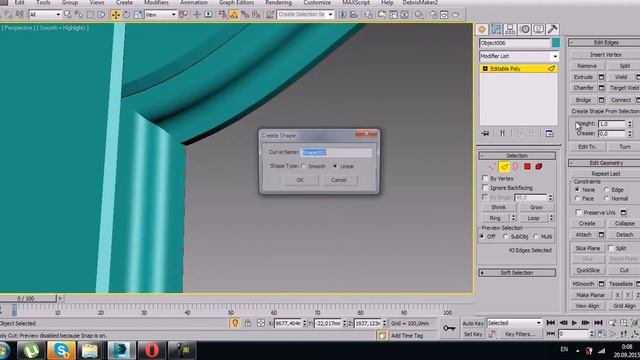The height and width of the screenshot is (360, 640).
Task: Enable the Preserve UVs checkbox
Action: click(578, 213)
